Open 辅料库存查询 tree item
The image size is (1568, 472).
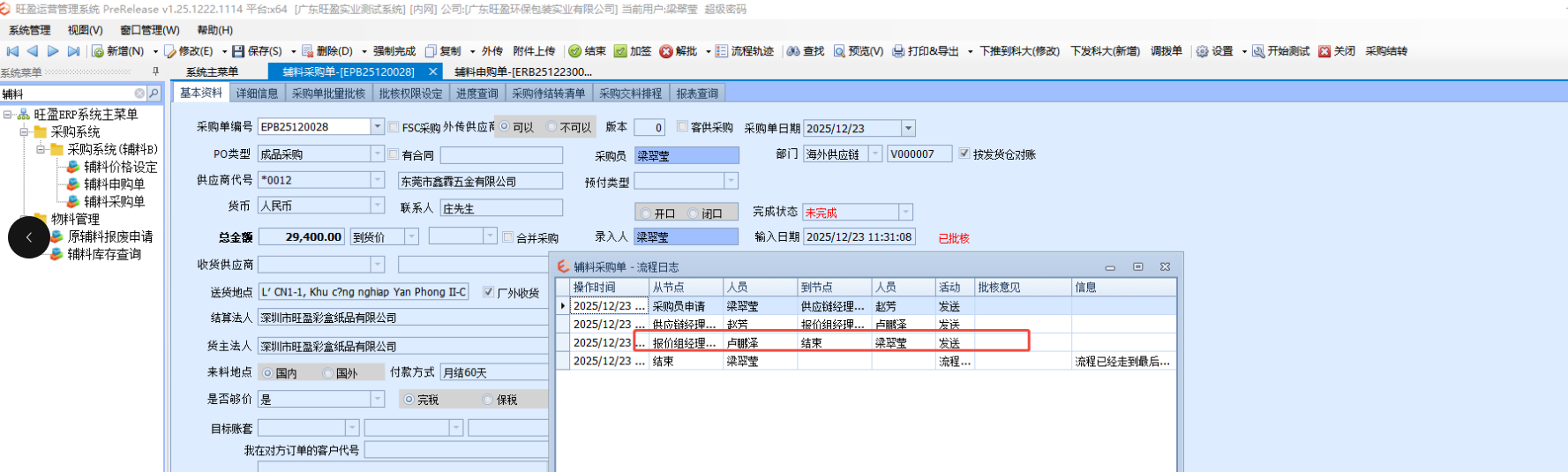coord(104,254)
